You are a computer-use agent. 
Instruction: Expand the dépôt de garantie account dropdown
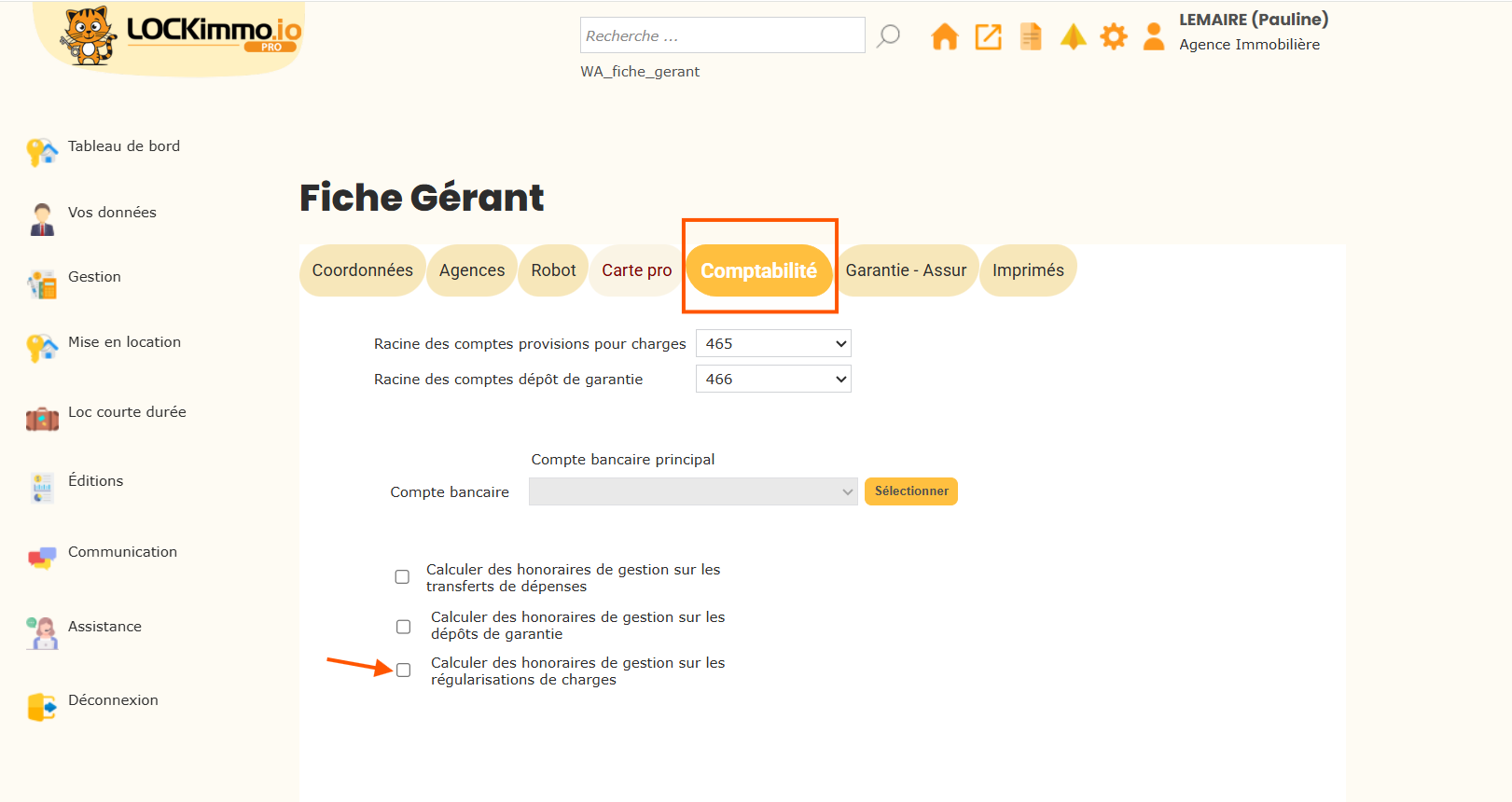(x=773, y=379)
